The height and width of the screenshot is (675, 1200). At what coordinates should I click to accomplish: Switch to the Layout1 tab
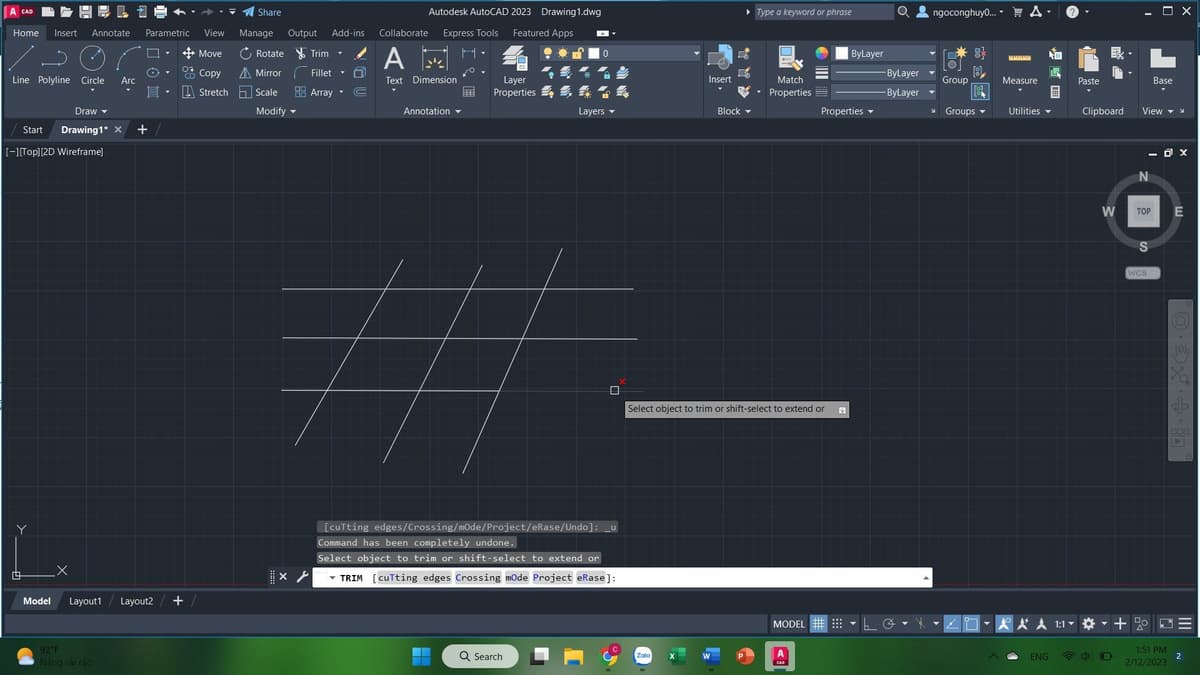tap(85, 601)
